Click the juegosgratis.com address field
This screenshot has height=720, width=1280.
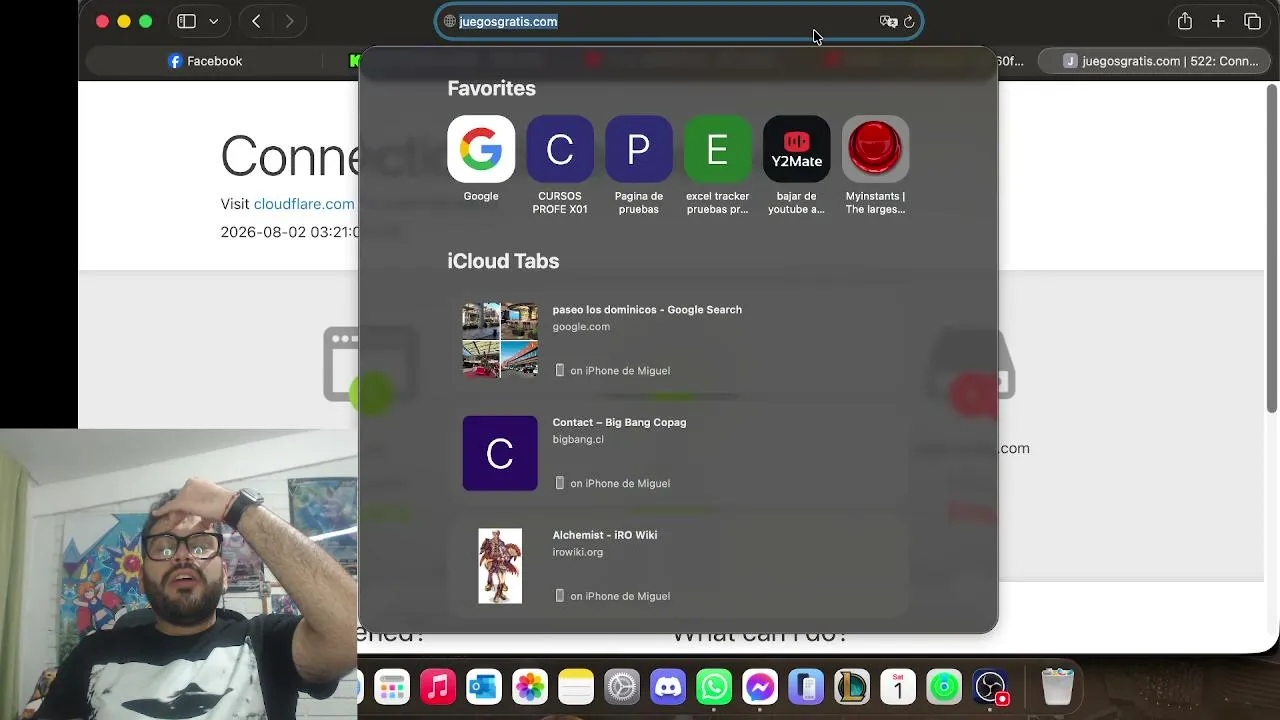click(x=679, y=21)
